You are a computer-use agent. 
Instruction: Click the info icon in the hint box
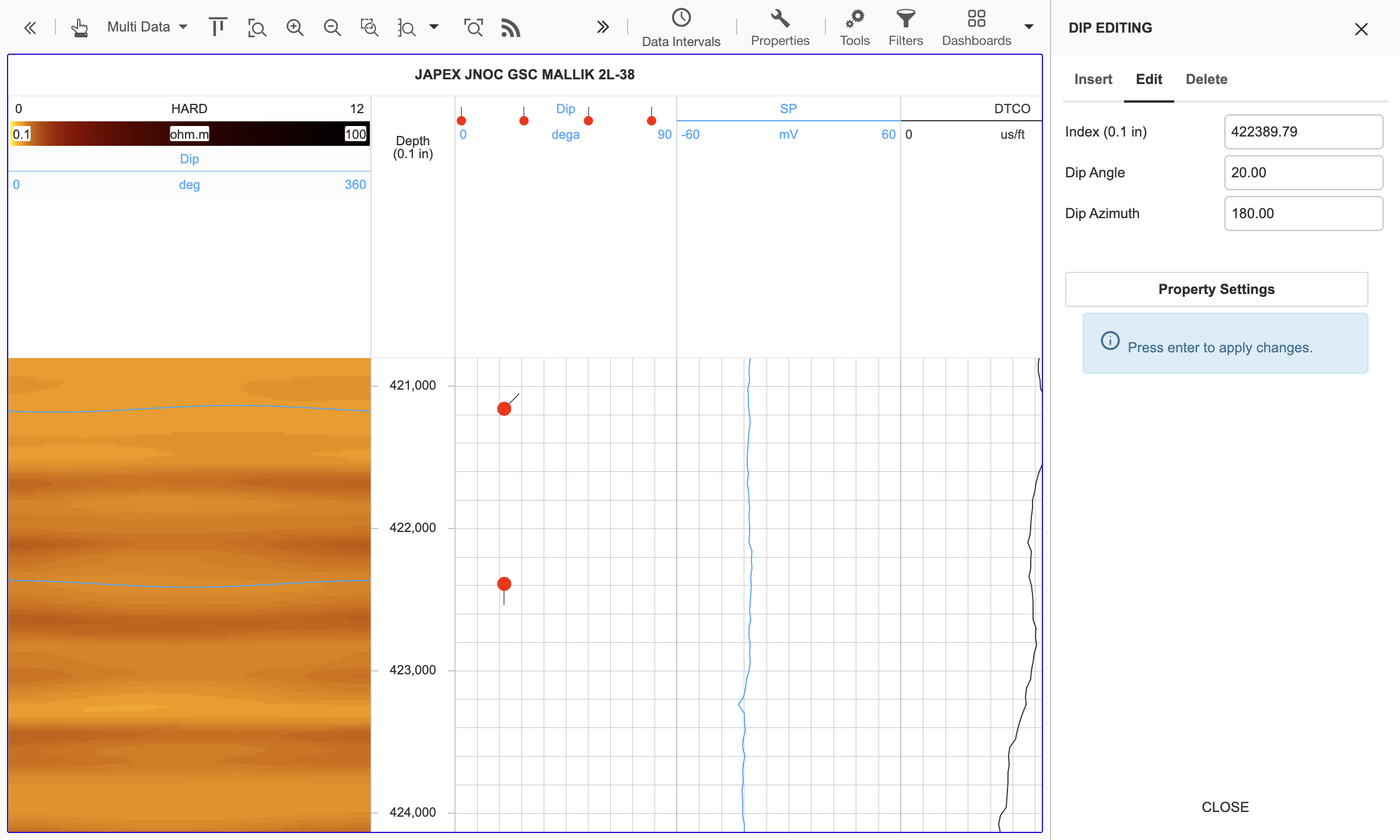[1110, 341]
